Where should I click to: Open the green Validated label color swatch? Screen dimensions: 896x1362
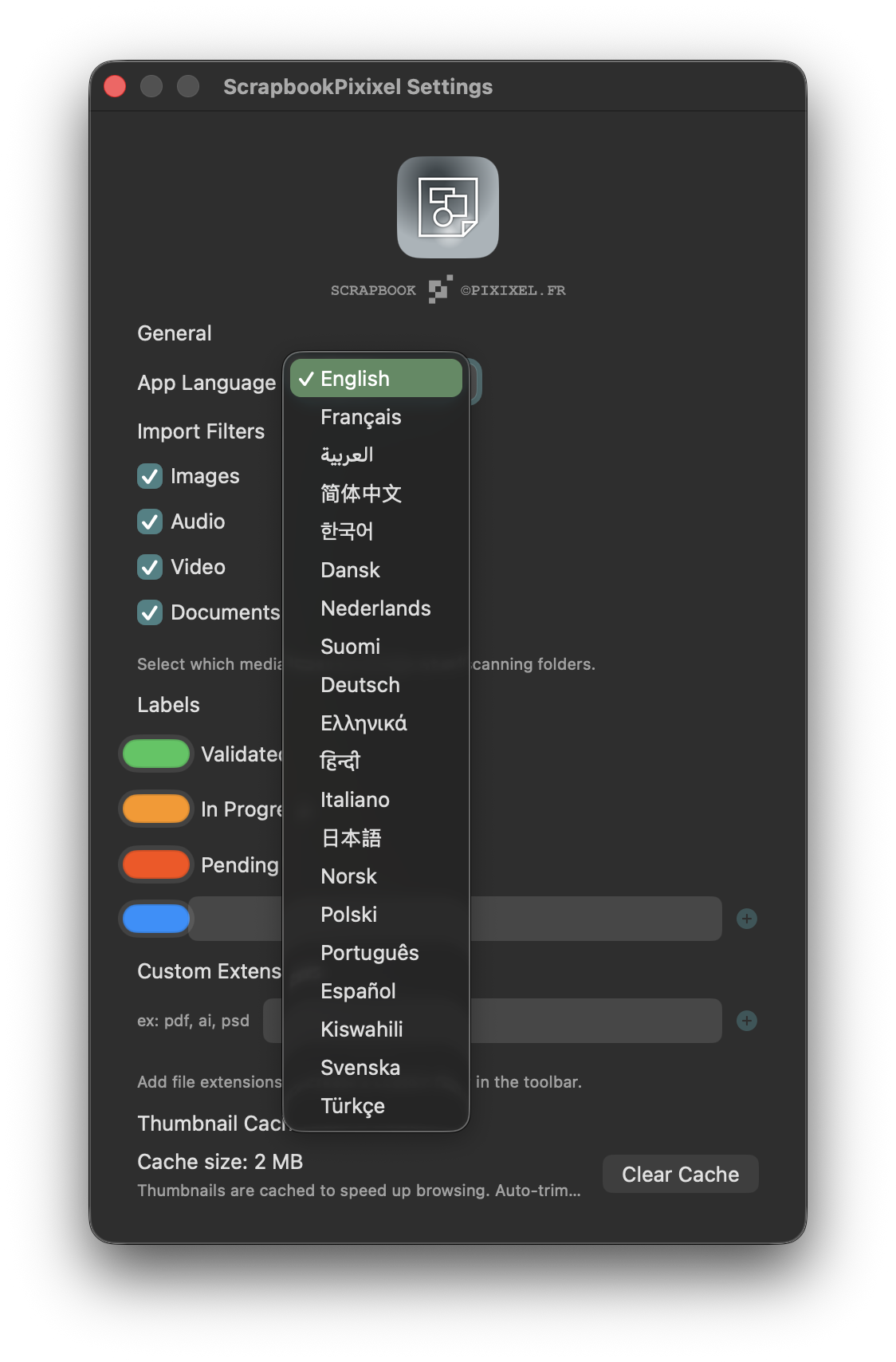[156, 754]
